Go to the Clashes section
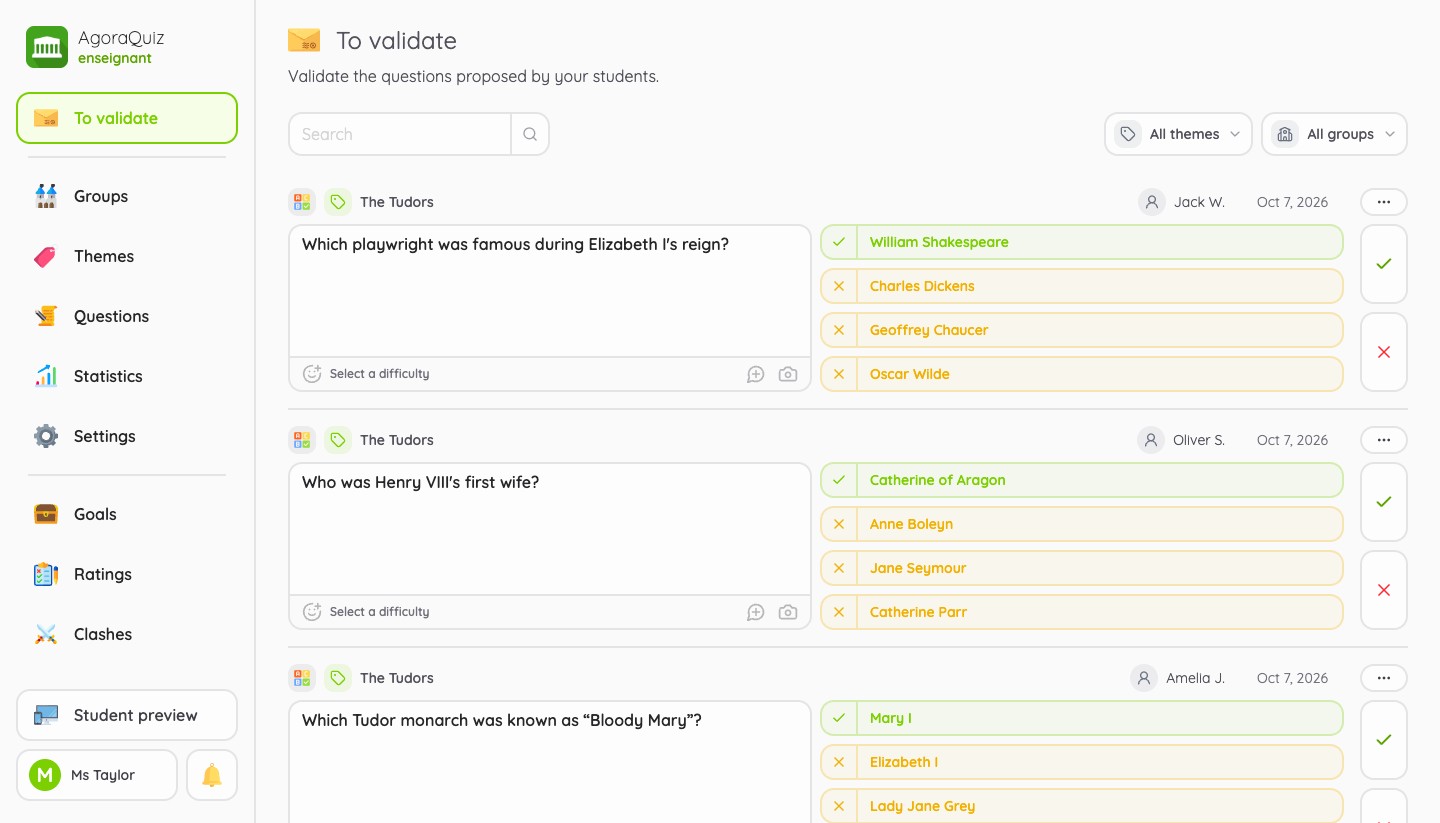Screen dimensions: 1440x823 pos(127,634)
